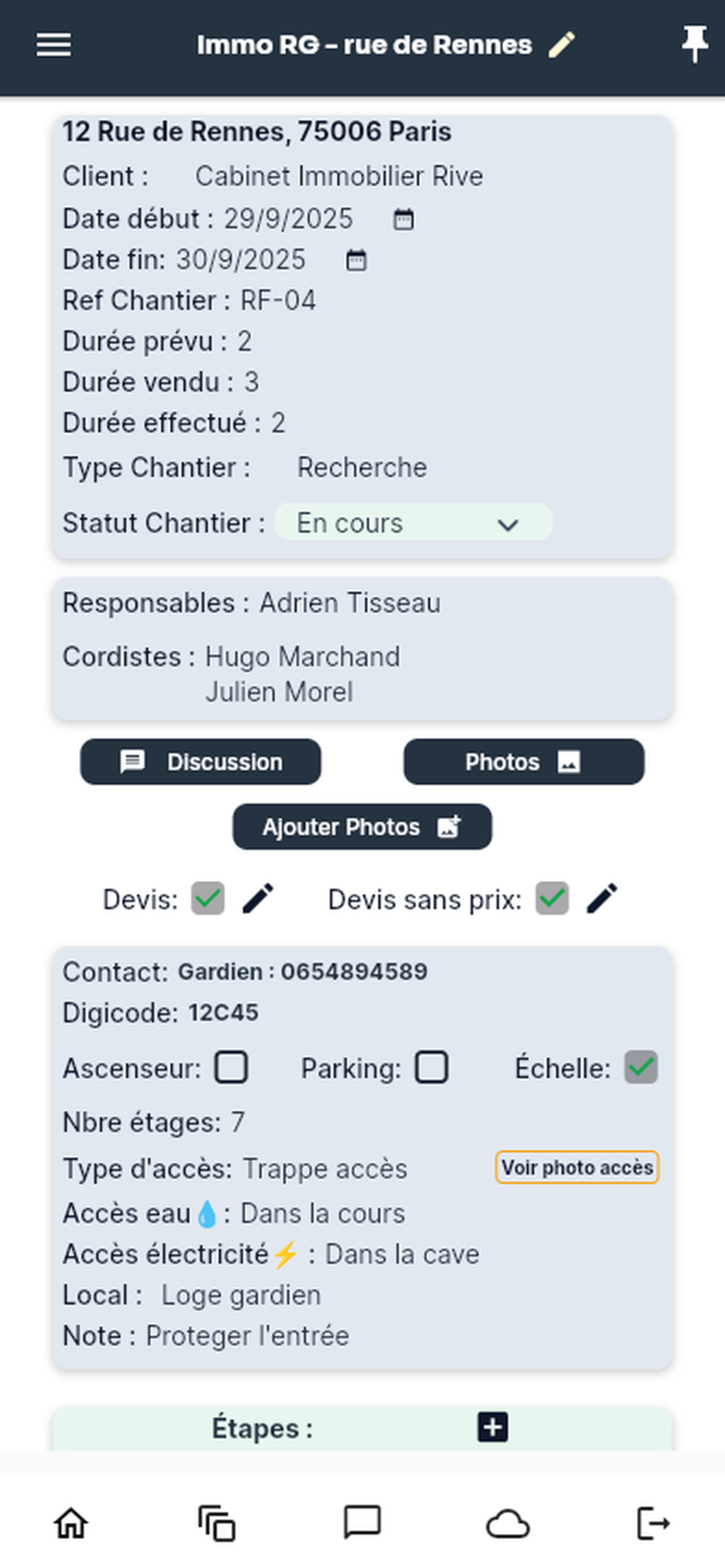Edit the Devis with its pencil icon
The image size is (725, 1568).
coord(258,899)
